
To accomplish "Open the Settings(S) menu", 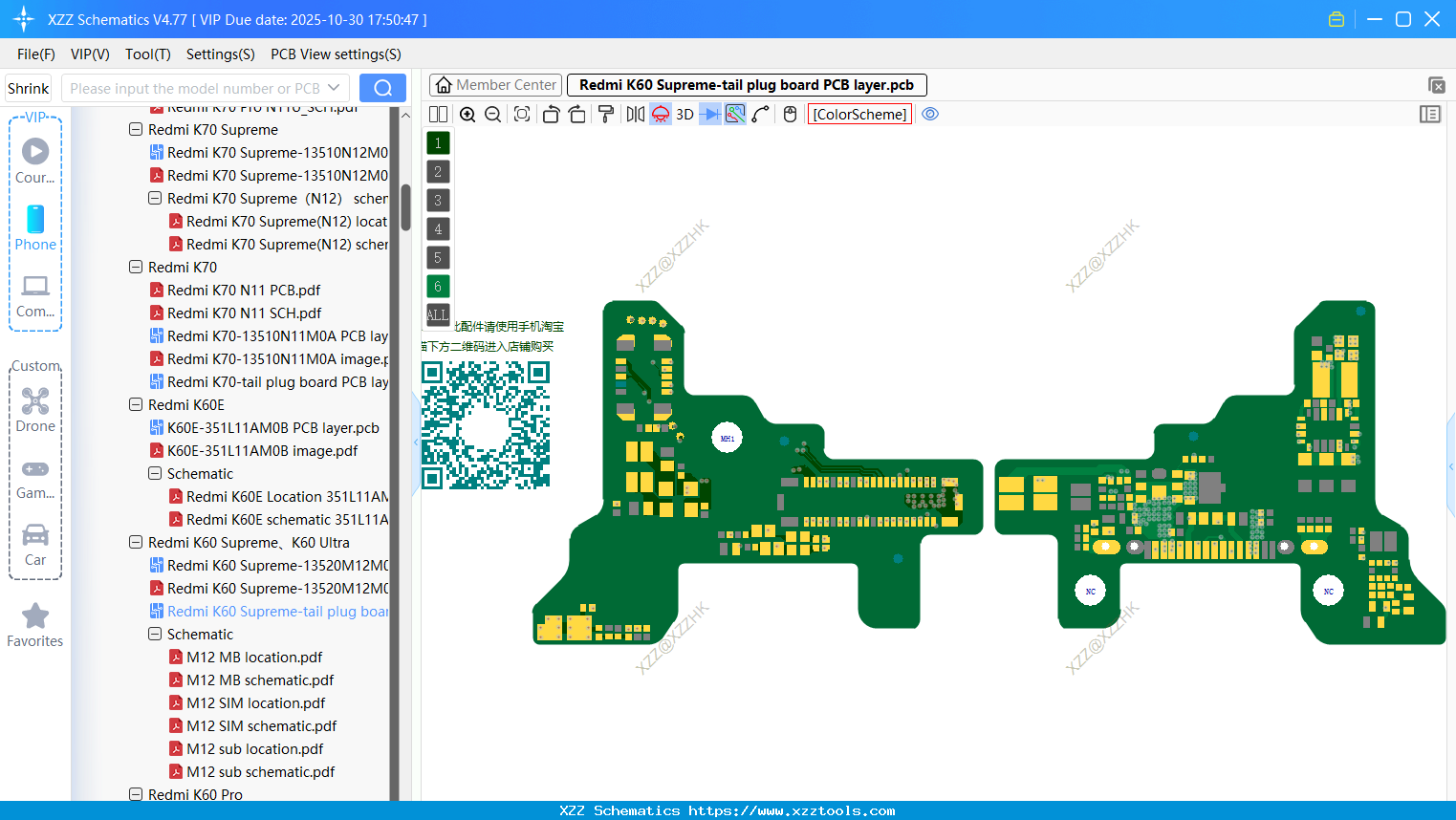I will pyautogui.click(x=221, y=54).
